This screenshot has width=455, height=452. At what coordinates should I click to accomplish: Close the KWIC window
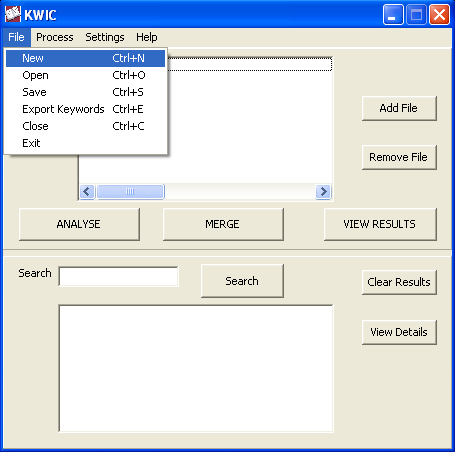[x=439, y=14]
